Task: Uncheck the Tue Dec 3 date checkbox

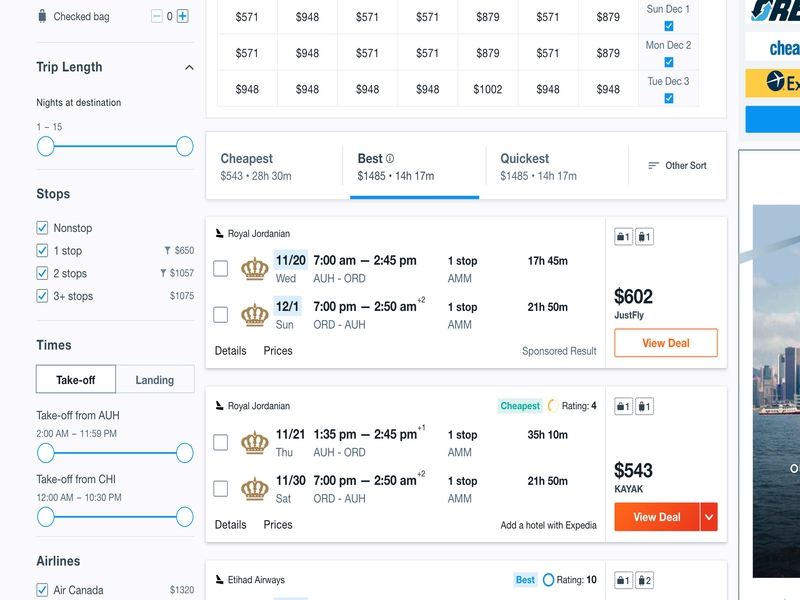Action: 669,98
